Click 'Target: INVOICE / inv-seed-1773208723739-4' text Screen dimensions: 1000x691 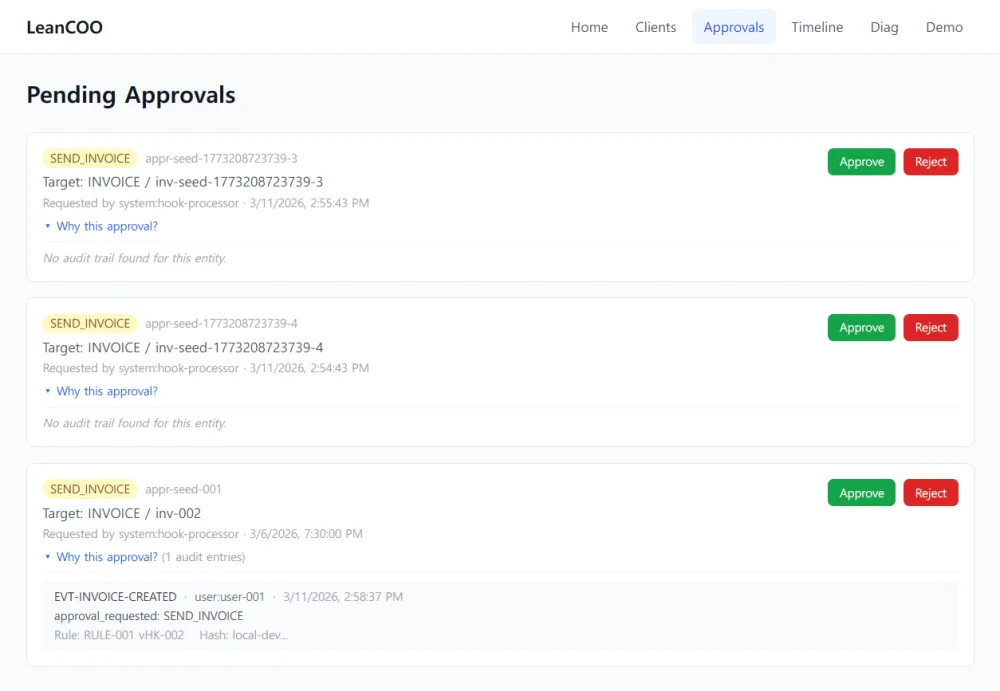(182, 348)
